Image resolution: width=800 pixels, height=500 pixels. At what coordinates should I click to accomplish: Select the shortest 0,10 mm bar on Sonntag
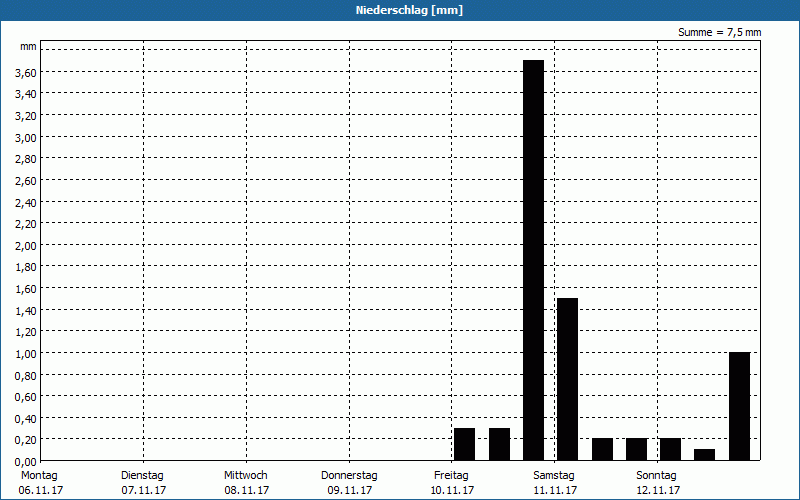click(x=705, y=455)
